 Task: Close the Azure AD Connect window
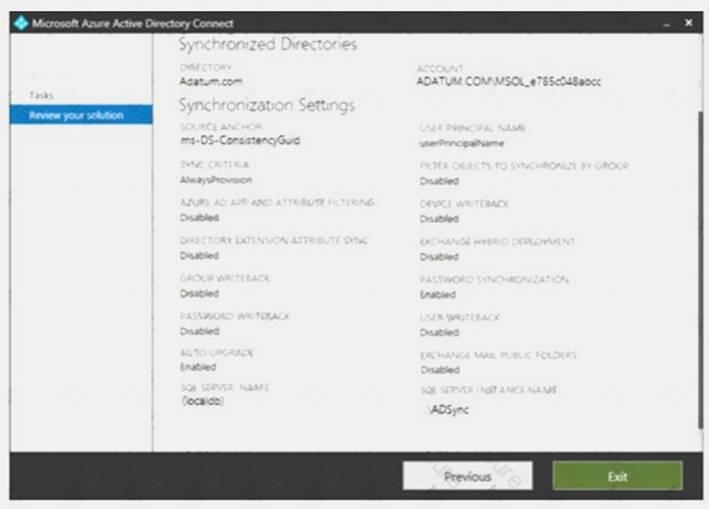click(688, 23)
